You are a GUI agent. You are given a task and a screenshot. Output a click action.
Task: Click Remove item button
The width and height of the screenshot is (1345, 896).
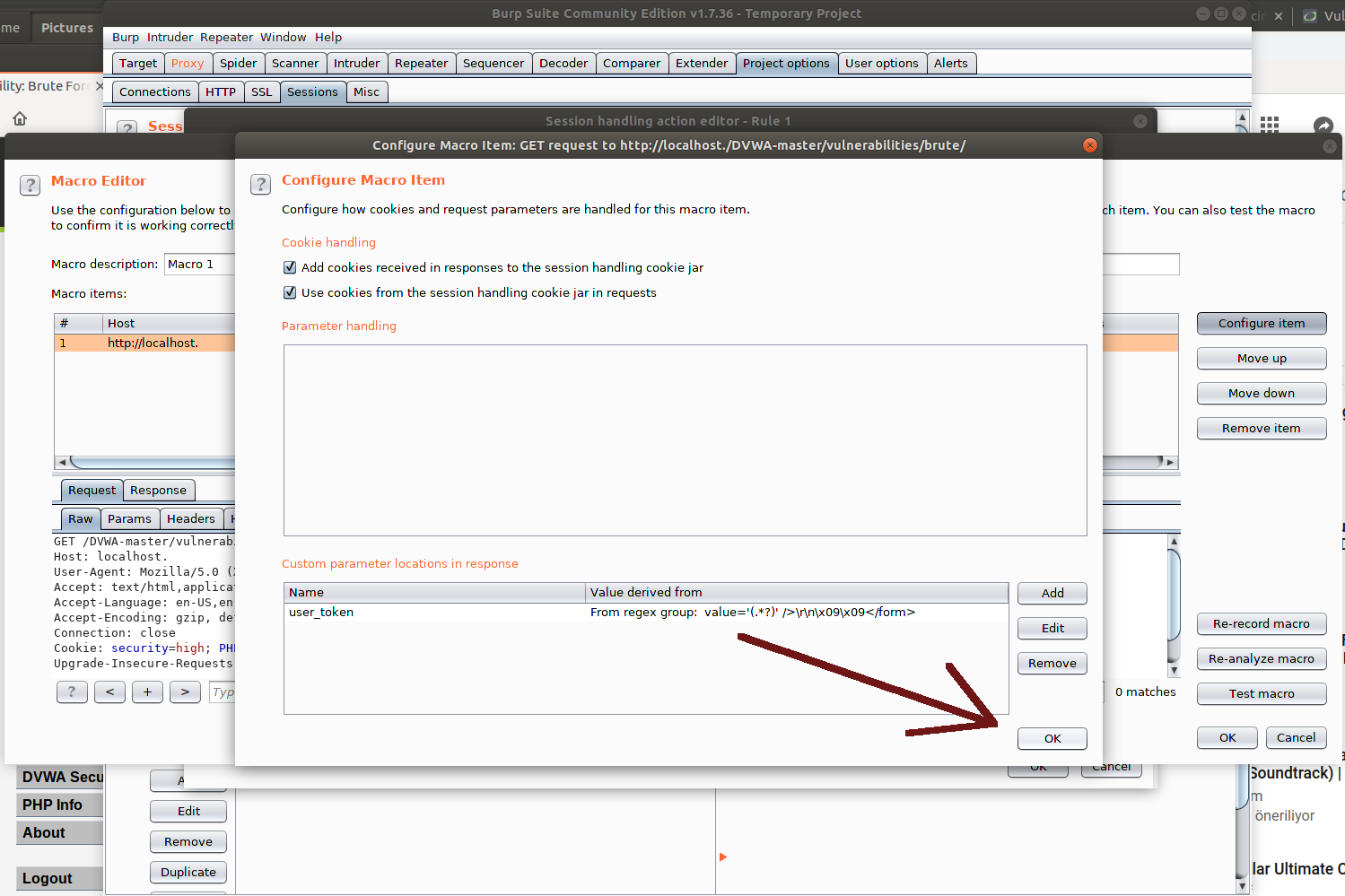coord(1262,428)
